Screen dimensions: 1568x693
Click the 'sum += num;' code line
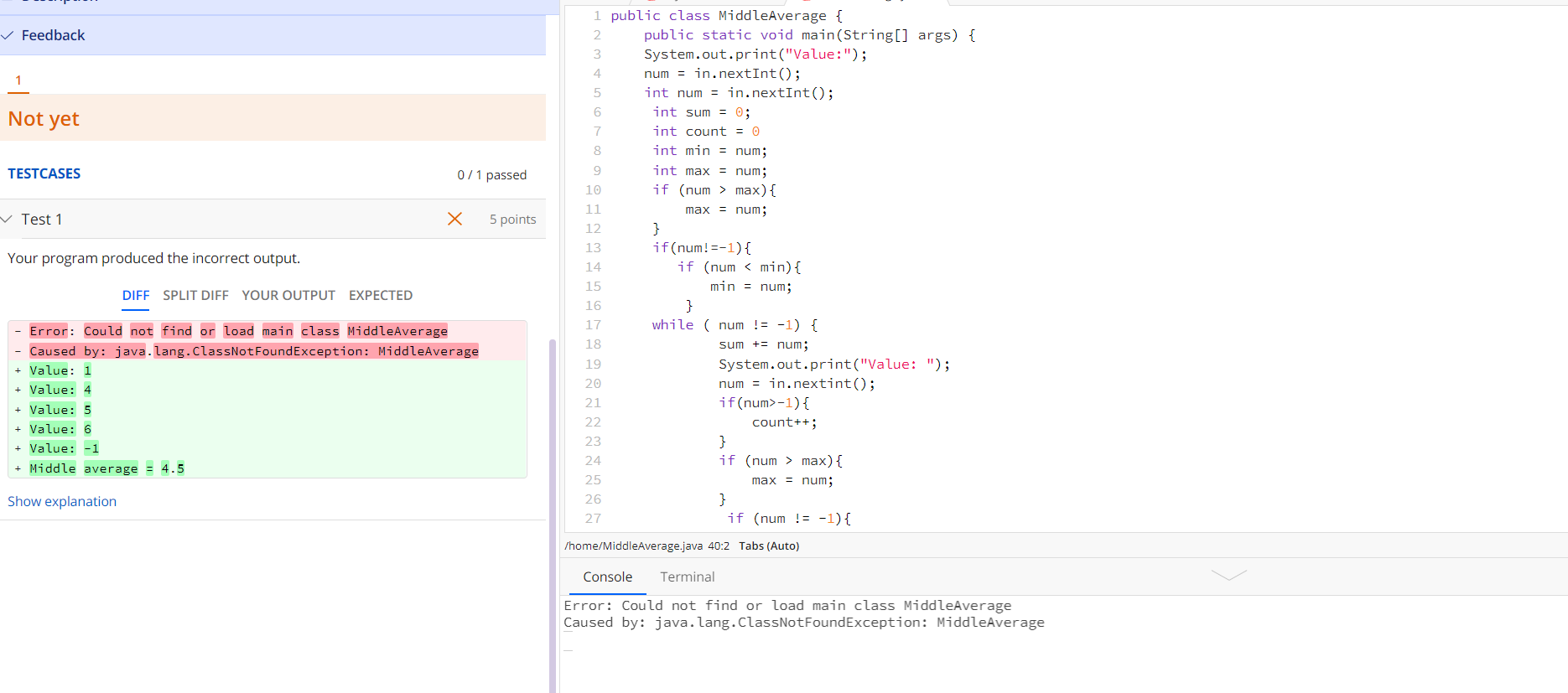coord(763,344)
